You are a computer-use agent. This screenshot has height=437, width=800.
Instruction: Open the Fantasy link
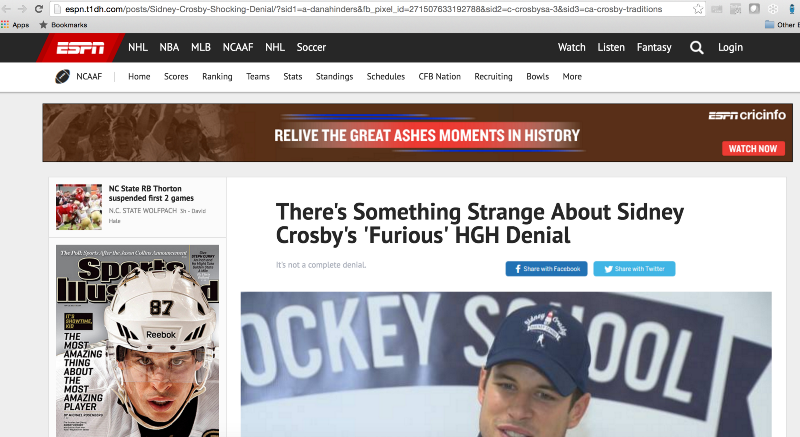click(654, 47)
